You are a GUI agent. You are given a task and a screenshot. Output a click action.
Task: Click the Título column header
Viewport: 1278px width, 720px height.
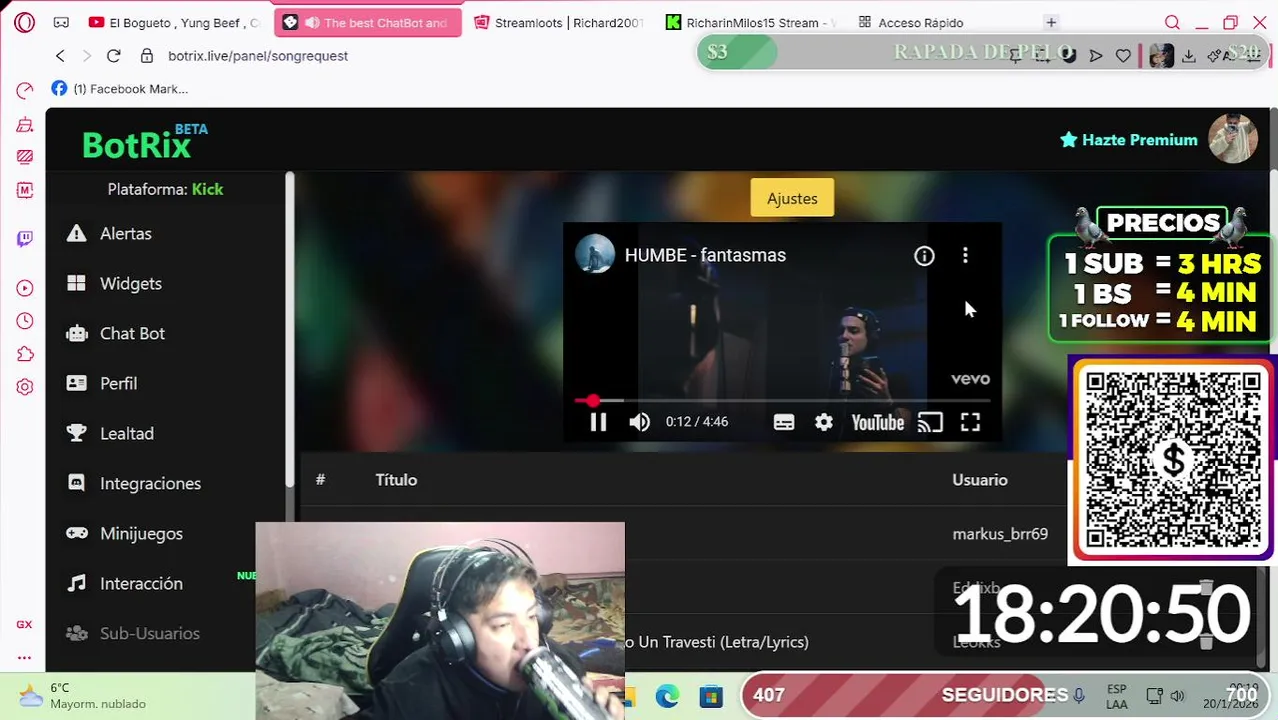(x=396, y=480)
